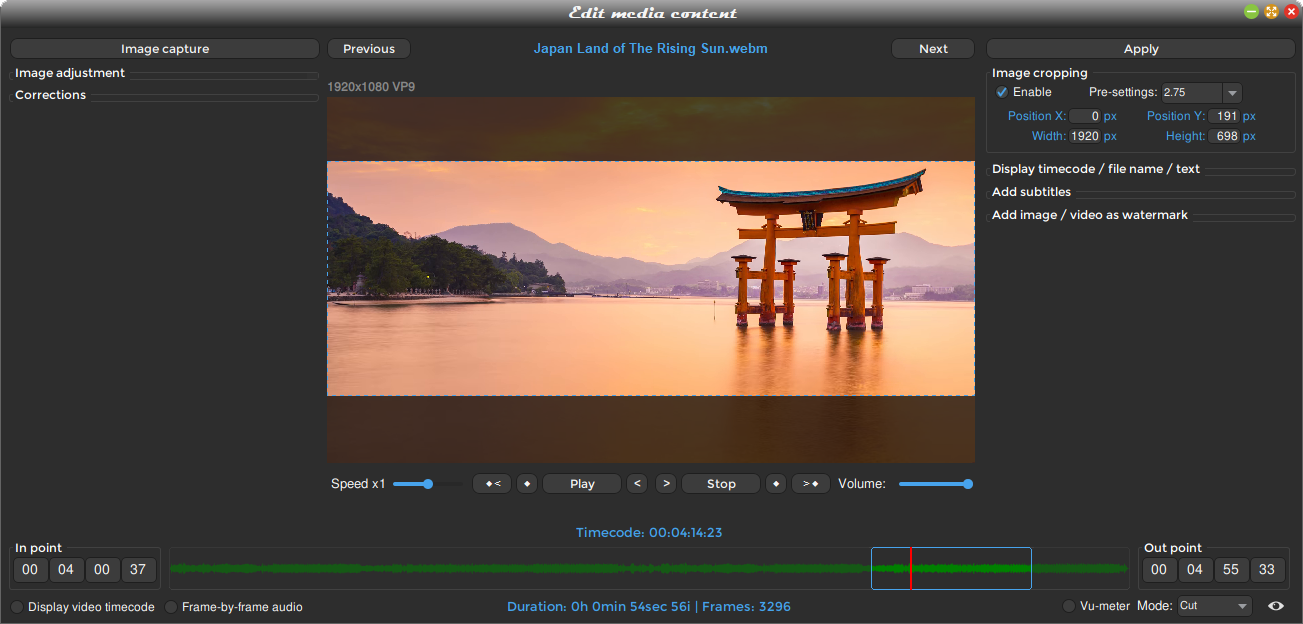Viewport: 1303px width, 624px height.
Task: Enable Frame-by-frame audio
Action: (x=171, y=606)
